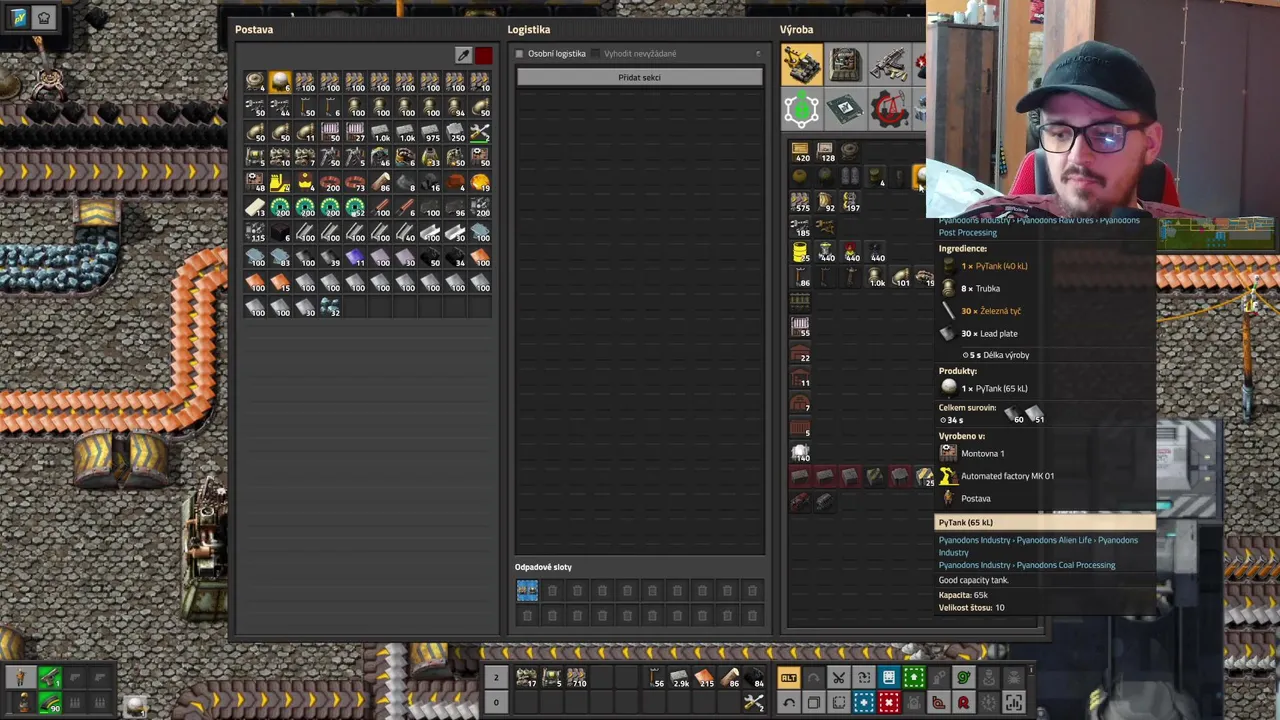
Task: Select the blue blueprint shortcut with white cross
Action: pos(864,702)
